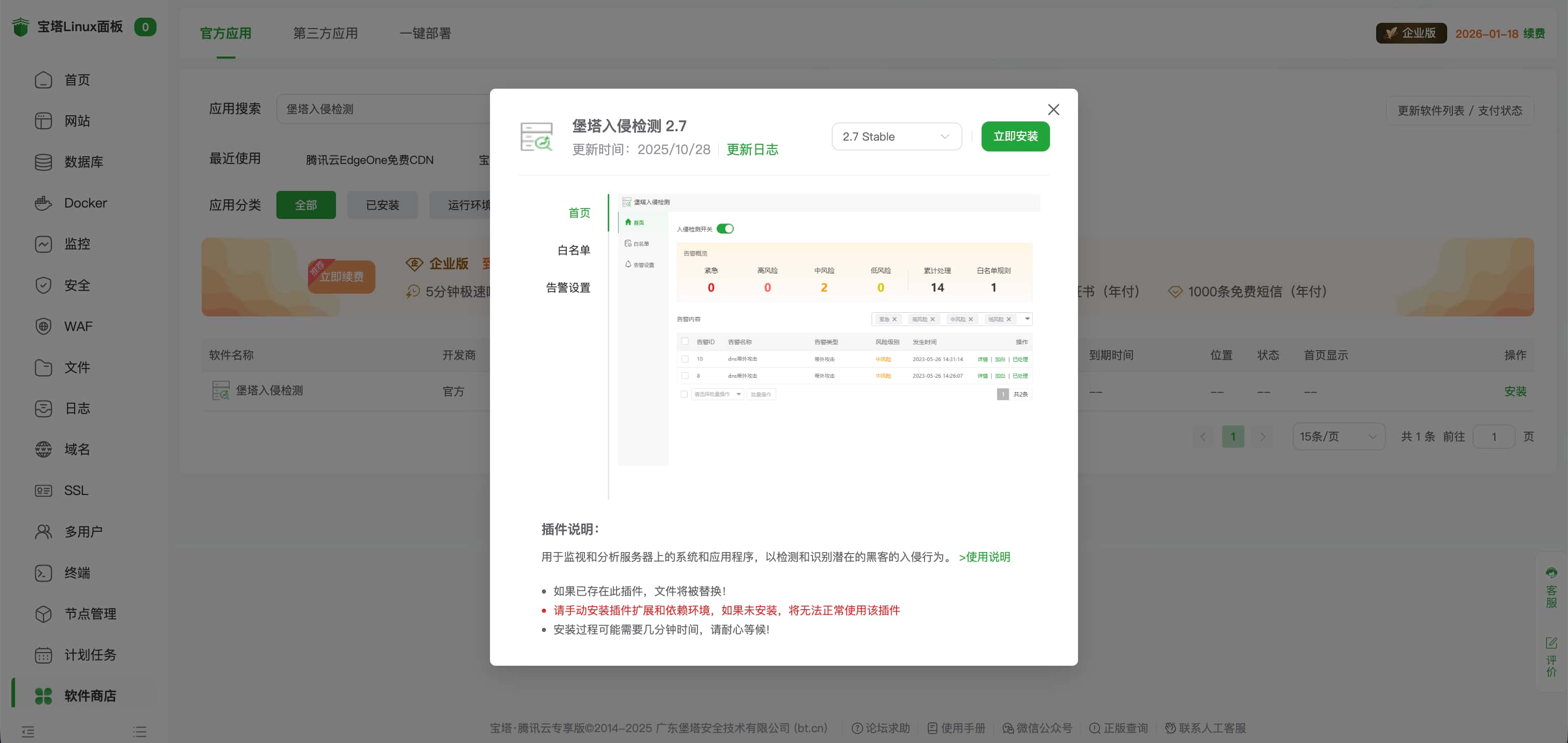
Task: Open the 计划任务 calendar sidebar icon
Action: tap(43, 655)
